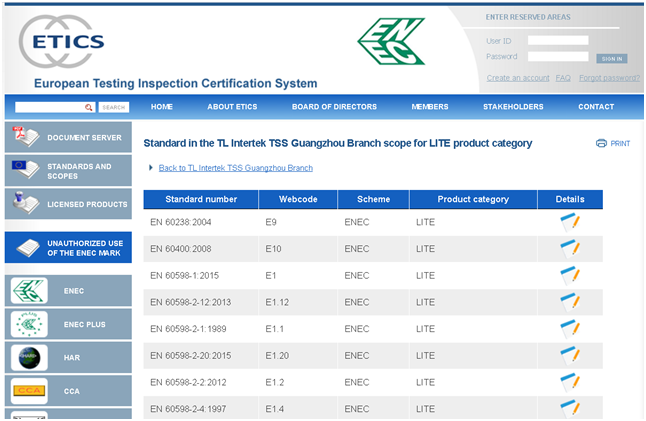Click the stamp icon beside Licensed Products
The image size is (646, 421).
pos(26,203)
